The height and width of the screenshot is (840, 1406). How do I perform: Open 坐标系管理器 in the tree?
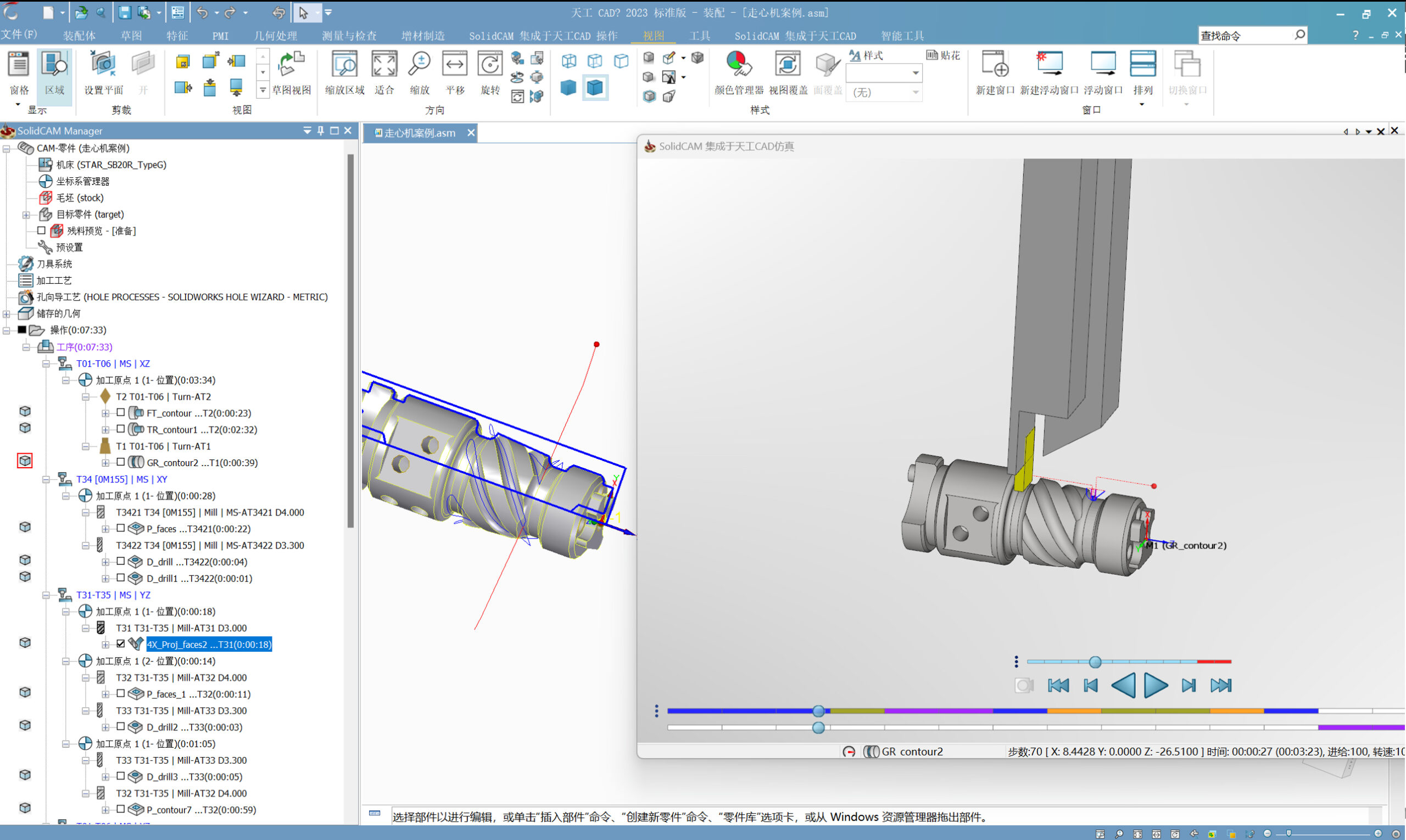pyautogui.click(x=83, y=181)
